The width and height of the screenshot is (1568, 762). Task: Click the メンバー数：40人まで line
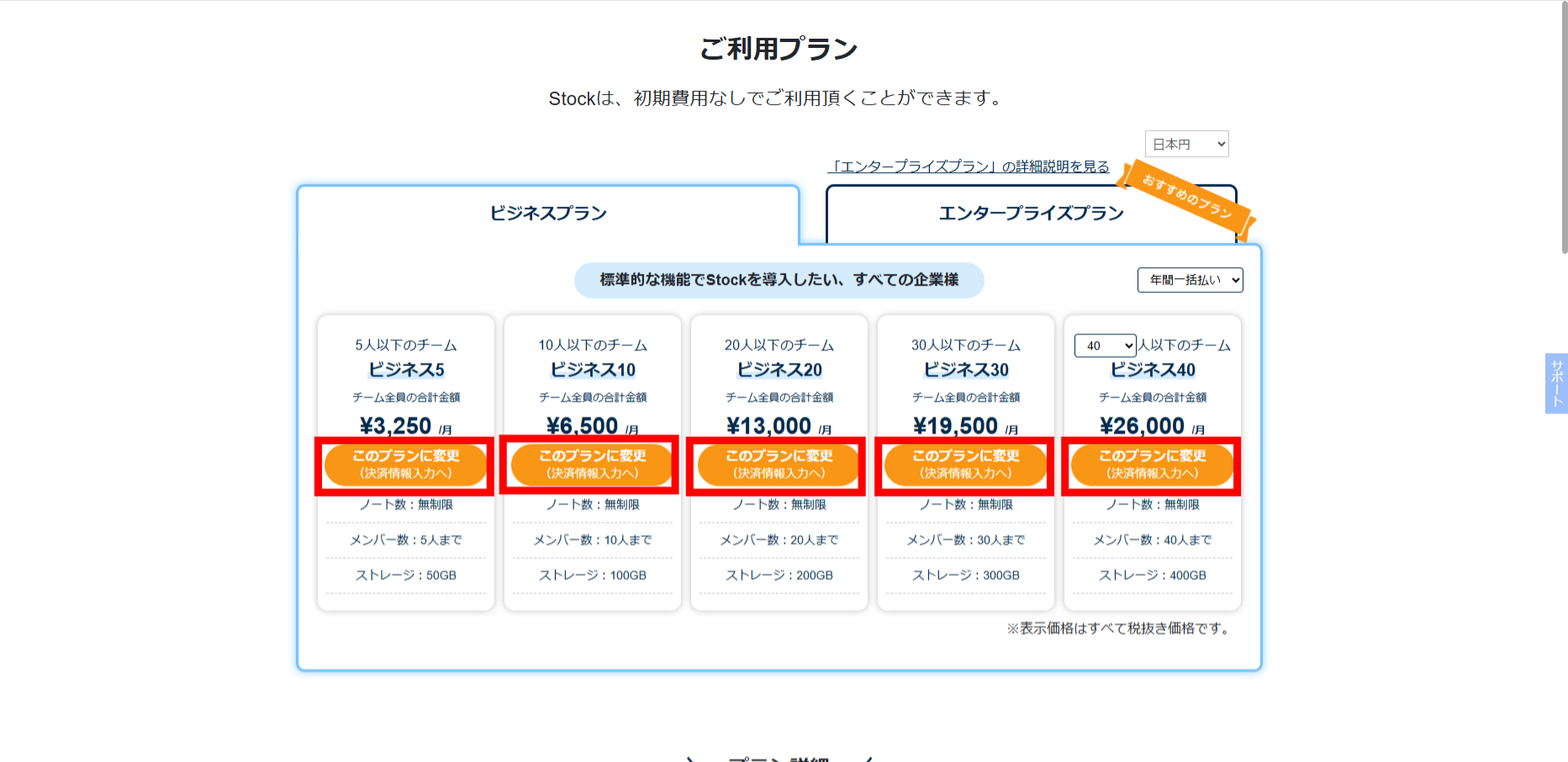click(1153, 540)
